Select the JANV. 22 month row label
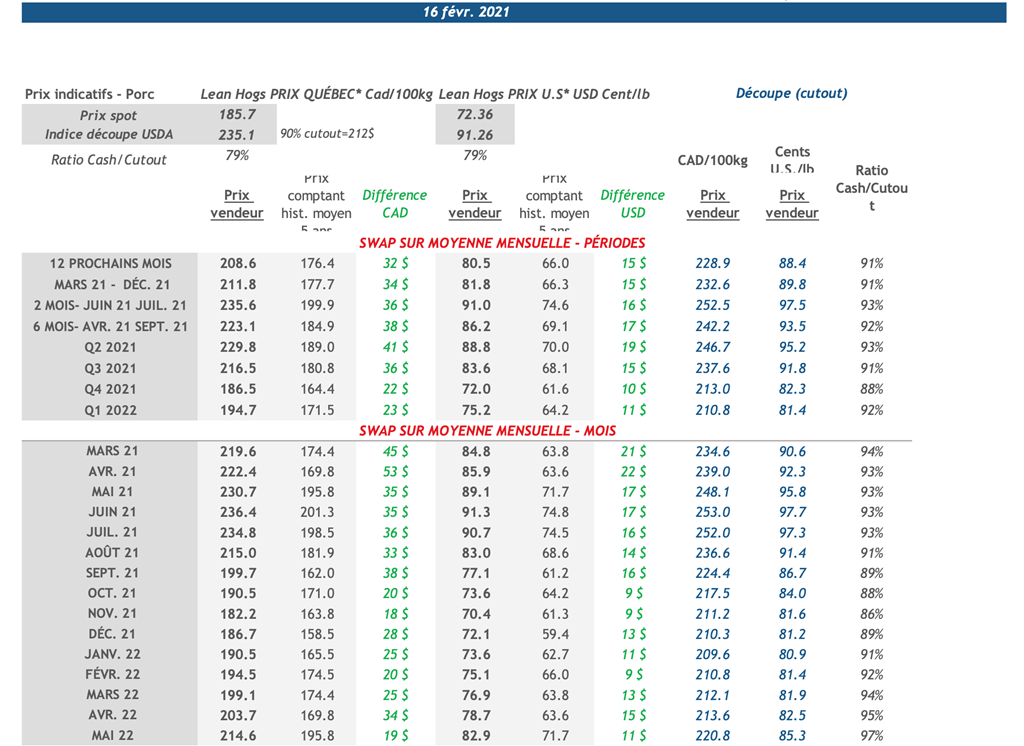1024x746 pixels. pos(111,654)
